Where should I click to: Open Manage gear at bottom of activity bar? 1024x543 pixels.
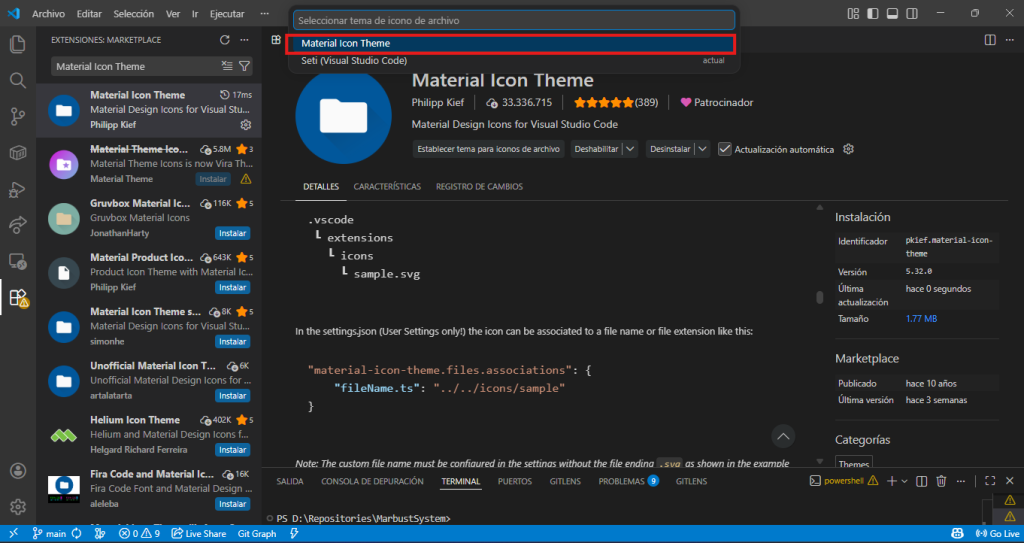pos(18,506)
